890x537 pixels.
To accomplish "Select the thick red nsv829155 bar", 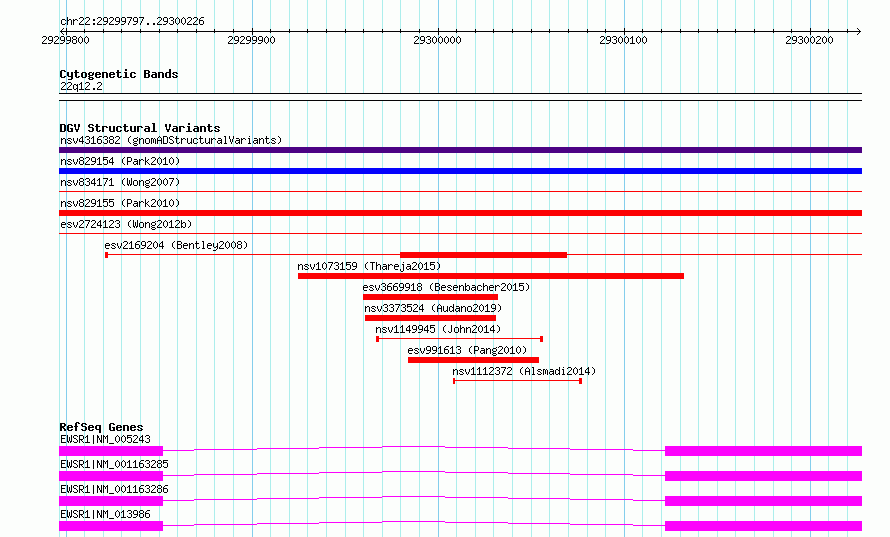I will (x=460, y=213).
